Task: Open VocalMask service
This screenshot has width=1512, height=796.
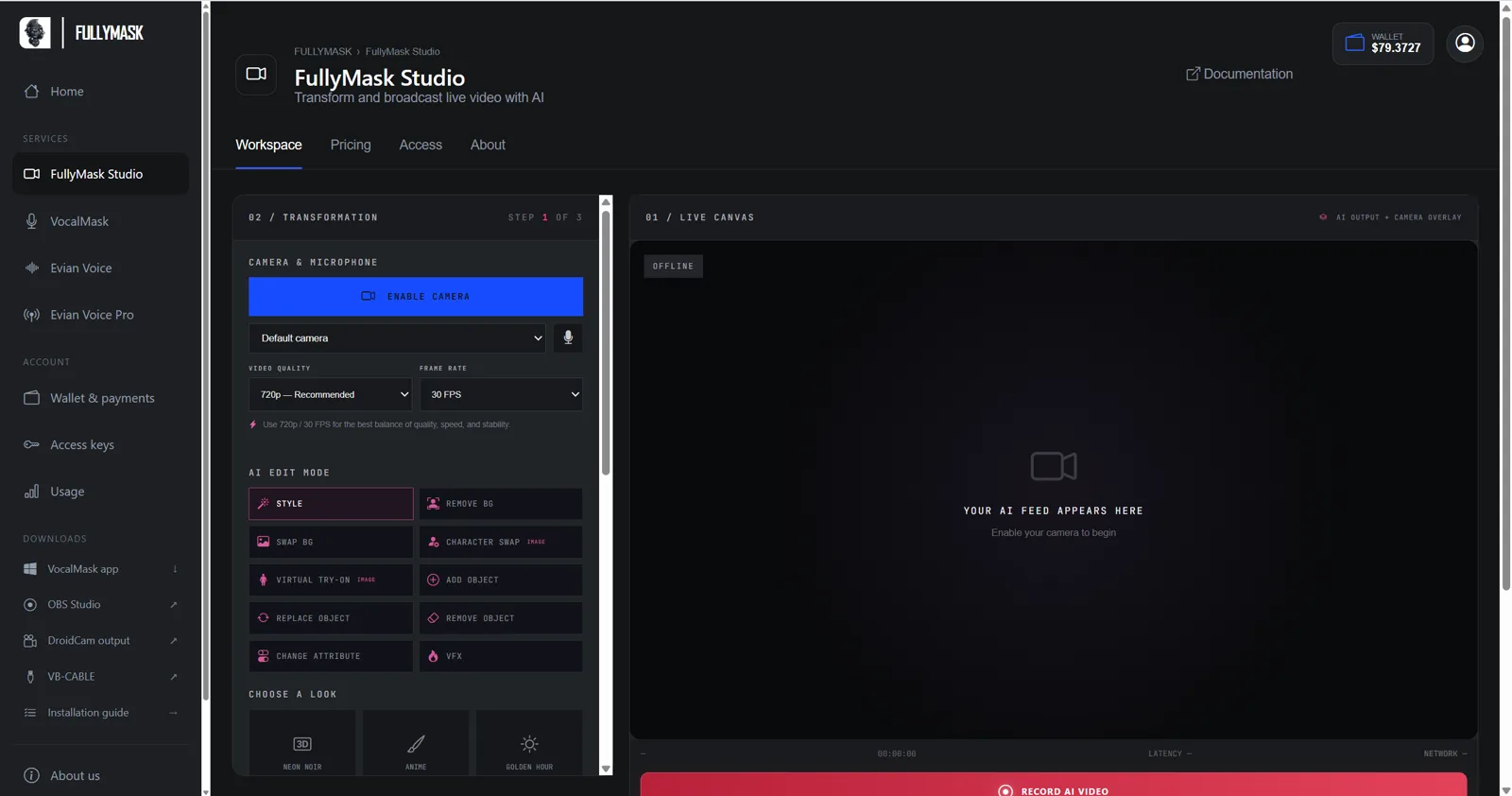Action: coord(101,221)
